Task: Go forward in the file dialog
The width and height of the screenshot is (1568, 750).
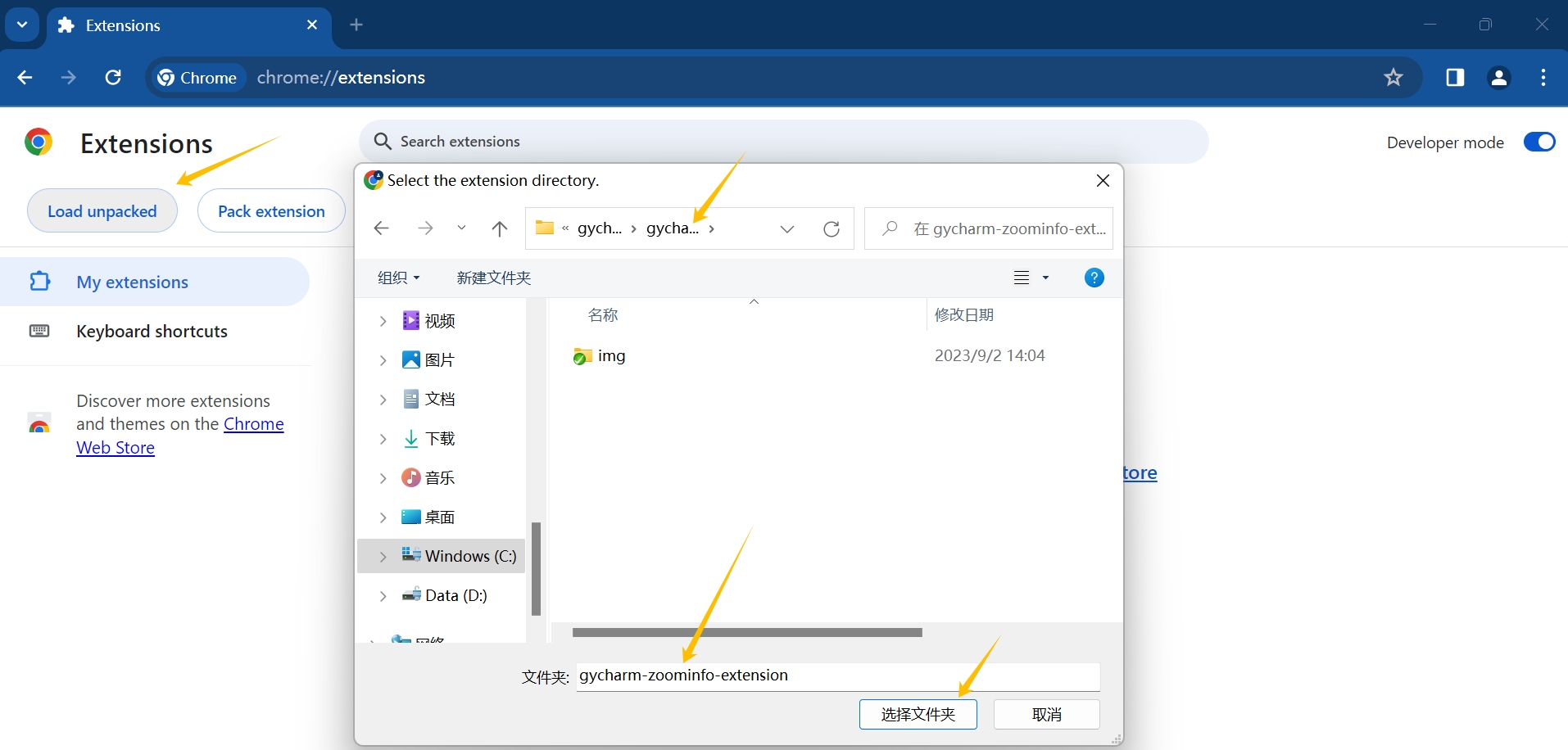Action: (x=425, y=228)
